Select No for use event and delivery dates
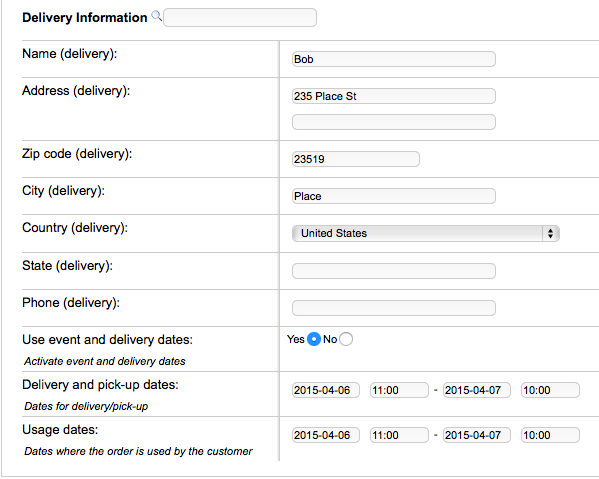 pyautogui.click(x=346, y=339)
